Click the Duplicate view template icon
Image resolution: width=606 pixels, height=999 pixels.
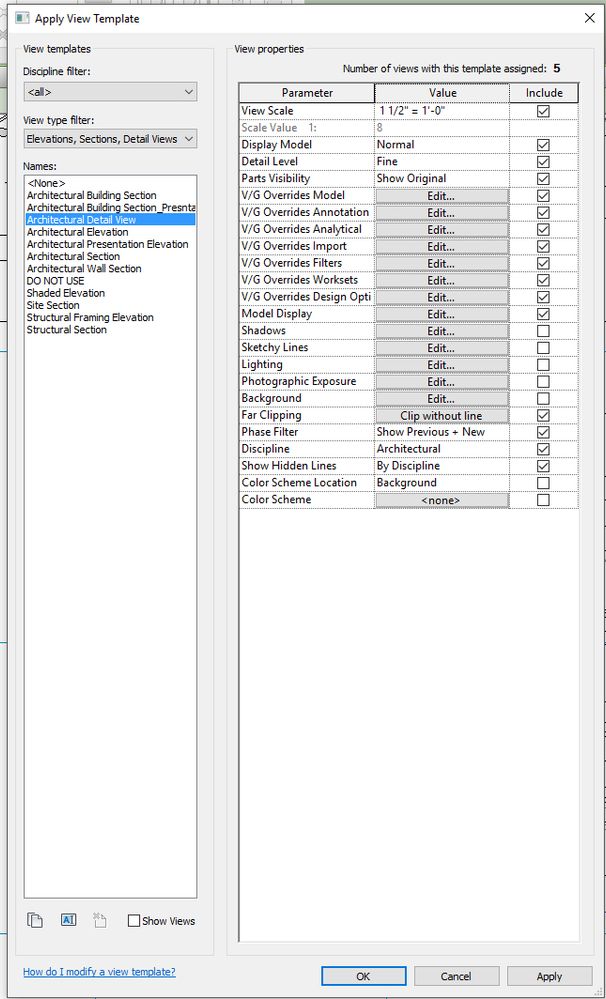pyautogui.click(x=34, y=920)
